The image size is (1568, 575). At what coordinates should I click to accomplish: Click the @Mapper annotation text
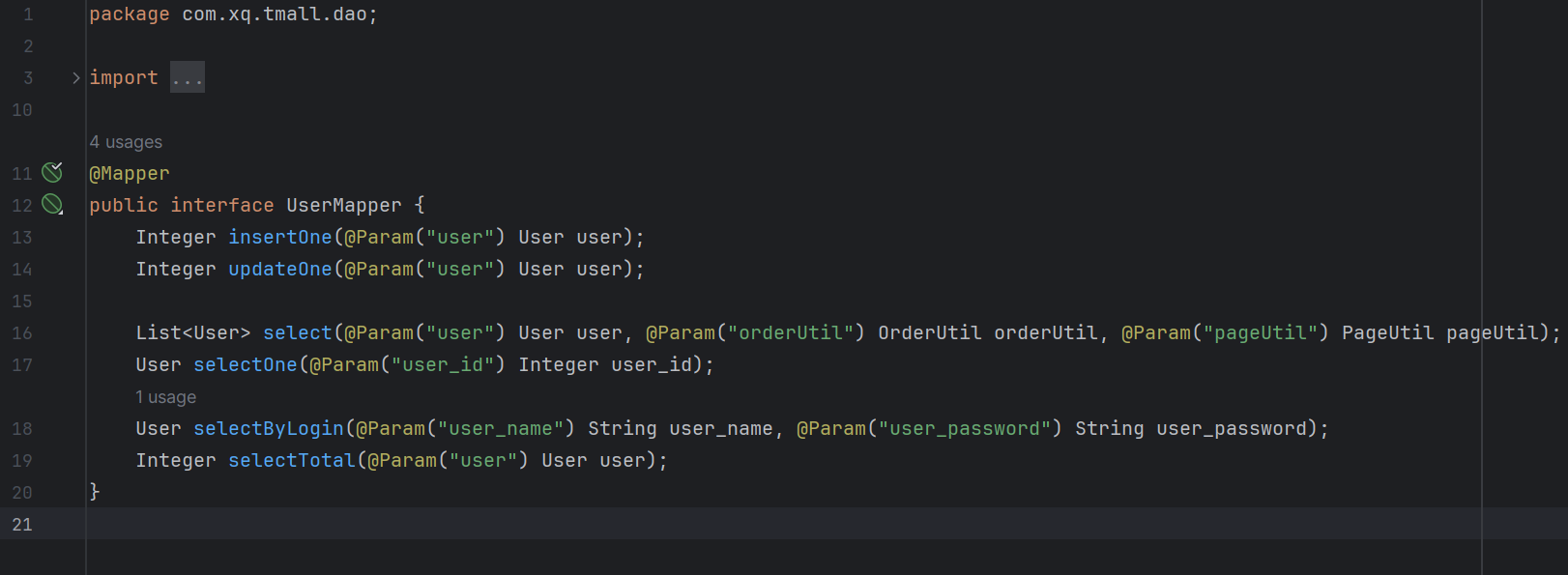click(x=129, y=174)
